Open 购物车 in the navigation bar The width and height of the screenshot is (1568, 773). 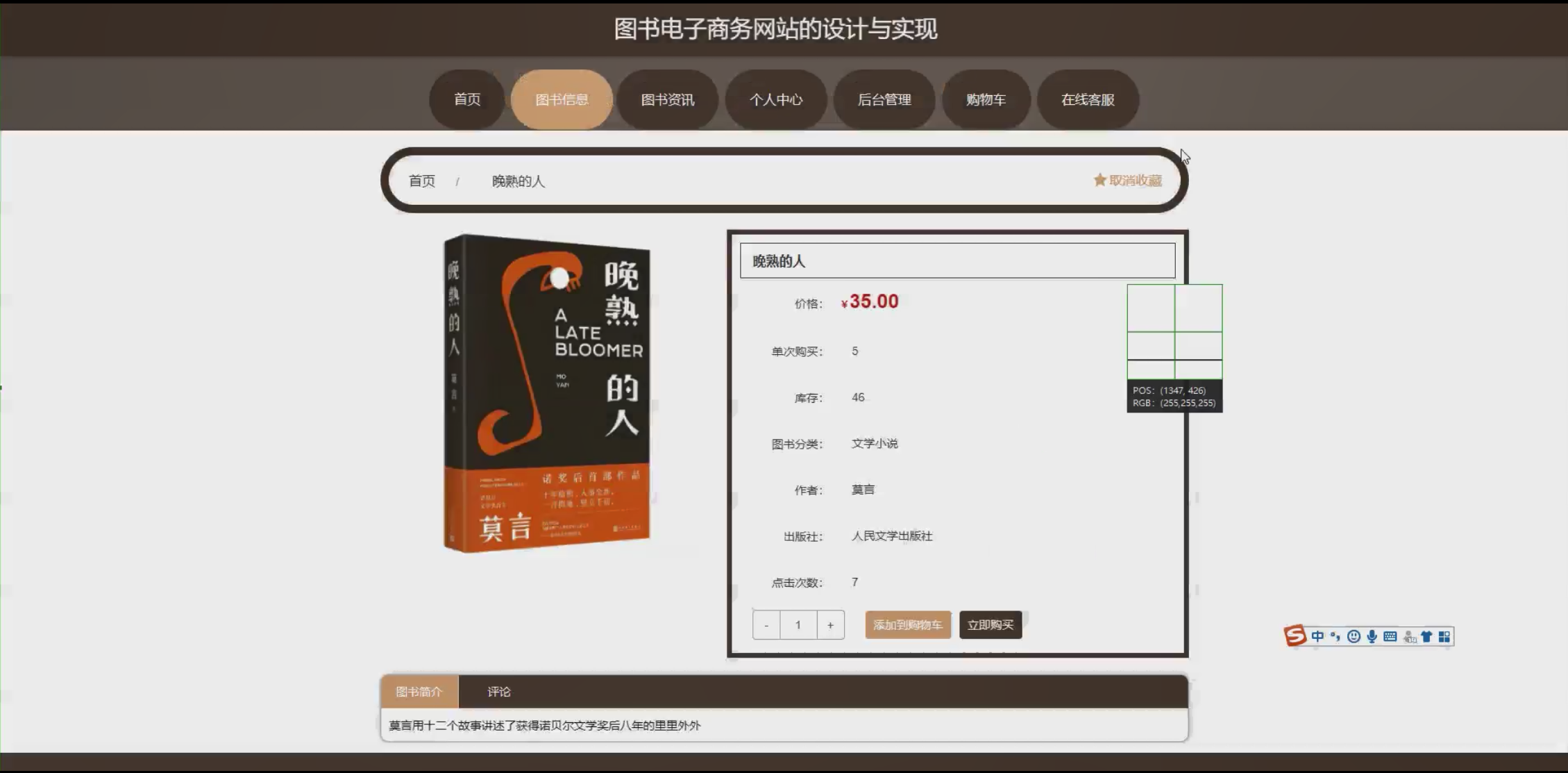coord(986,99)
